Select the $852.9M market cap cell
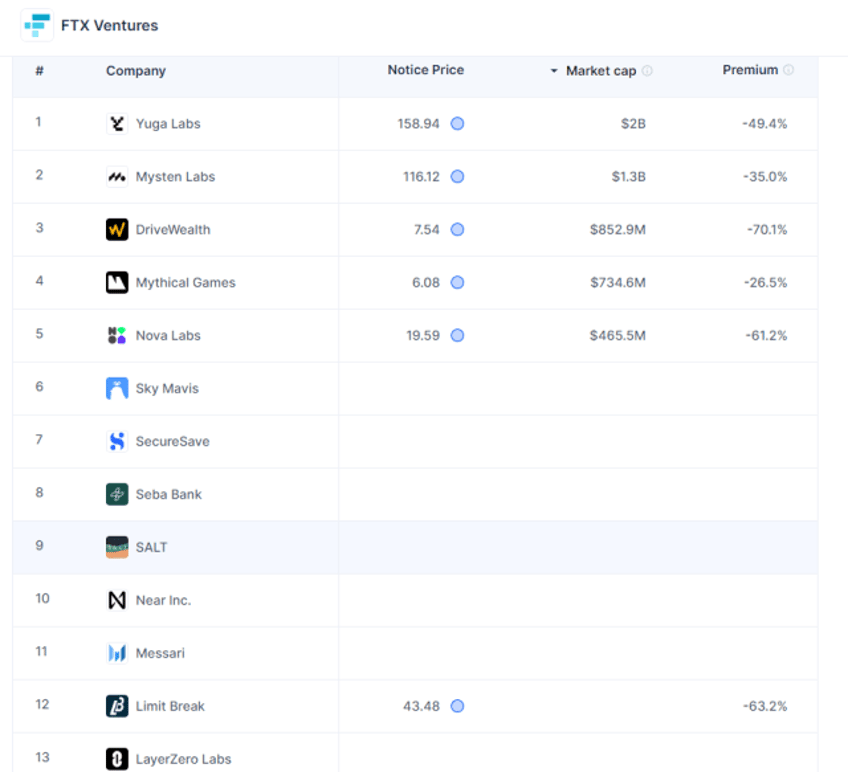This screenshot has height=772, width=848. [x=618, y=230]
